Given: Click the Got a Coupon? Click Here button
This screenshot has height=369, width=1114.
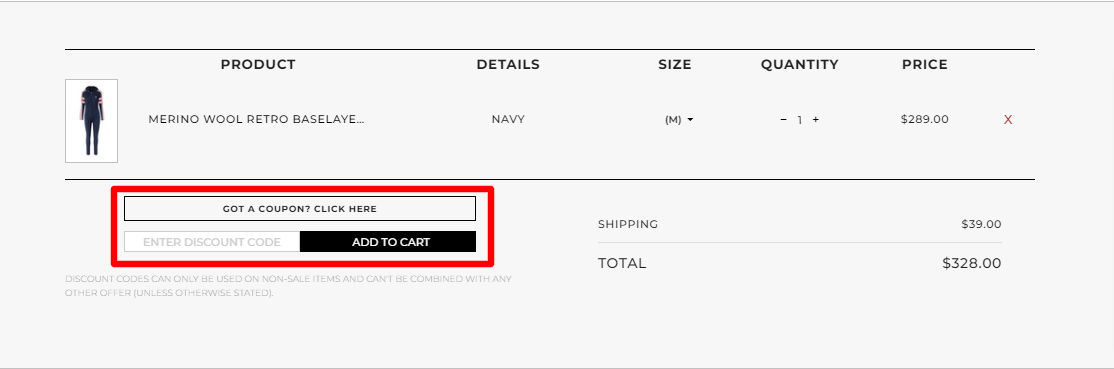Looking at the screenshot, I should tap(300, 208).
